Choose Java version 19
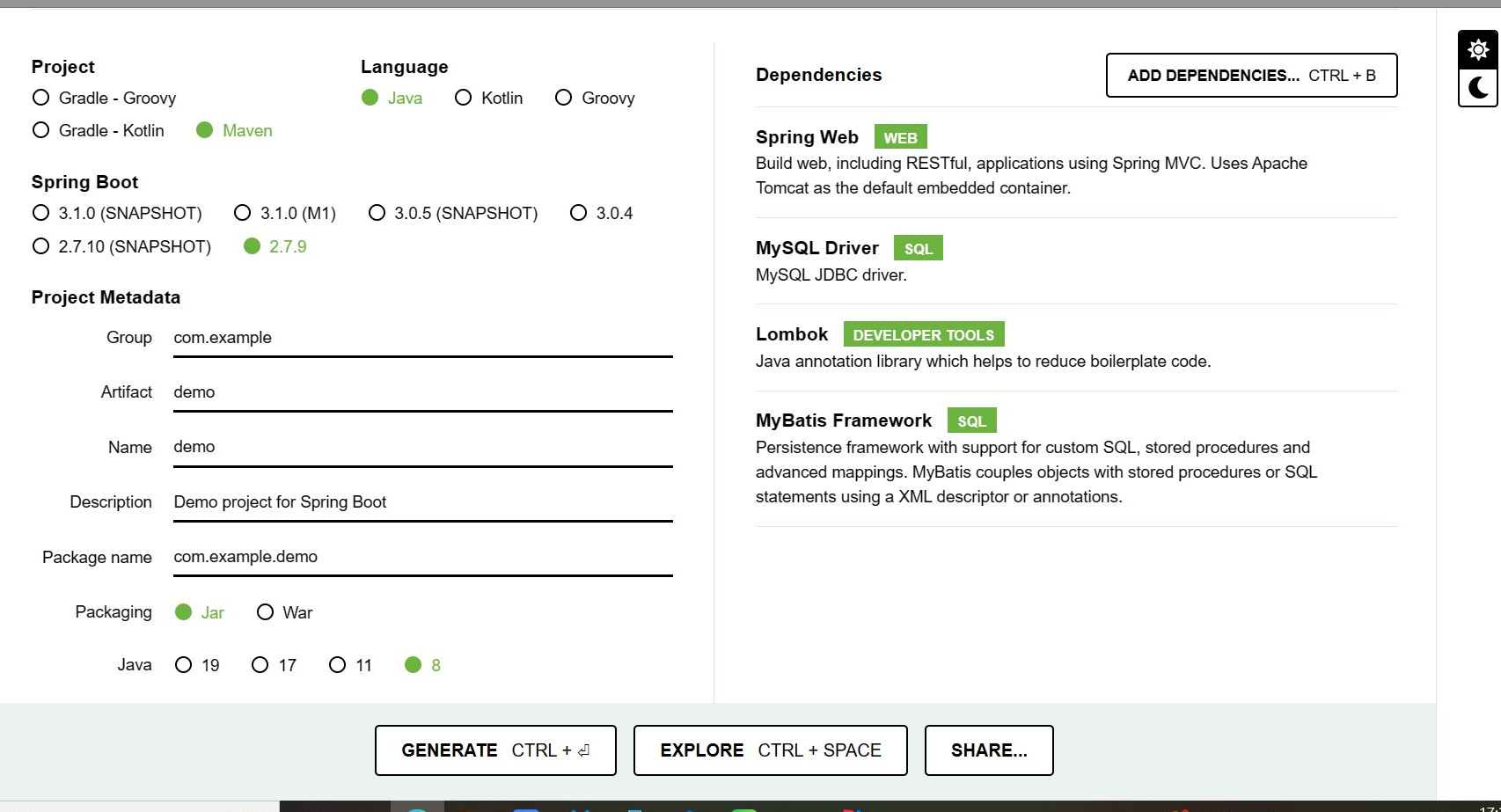The width and height of the screenshot is (1501, 812). click(x=197, y=665)
